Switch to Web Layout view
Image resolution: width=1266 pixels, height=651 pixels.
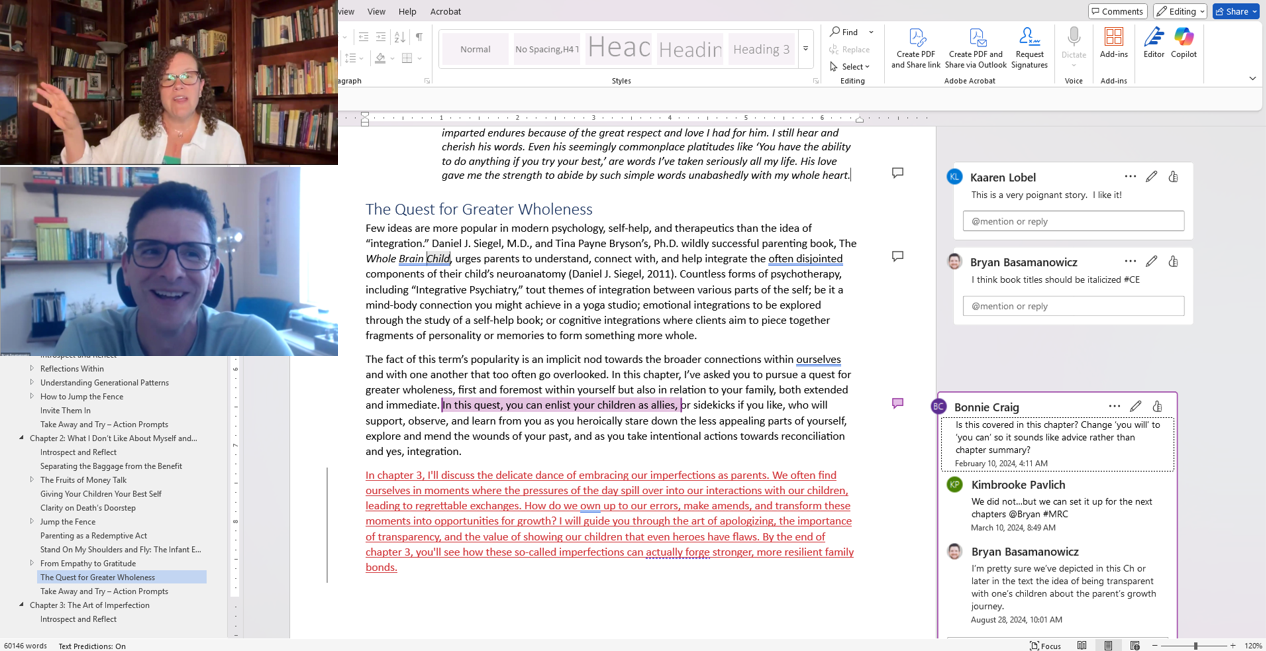tap(1134, 646)
